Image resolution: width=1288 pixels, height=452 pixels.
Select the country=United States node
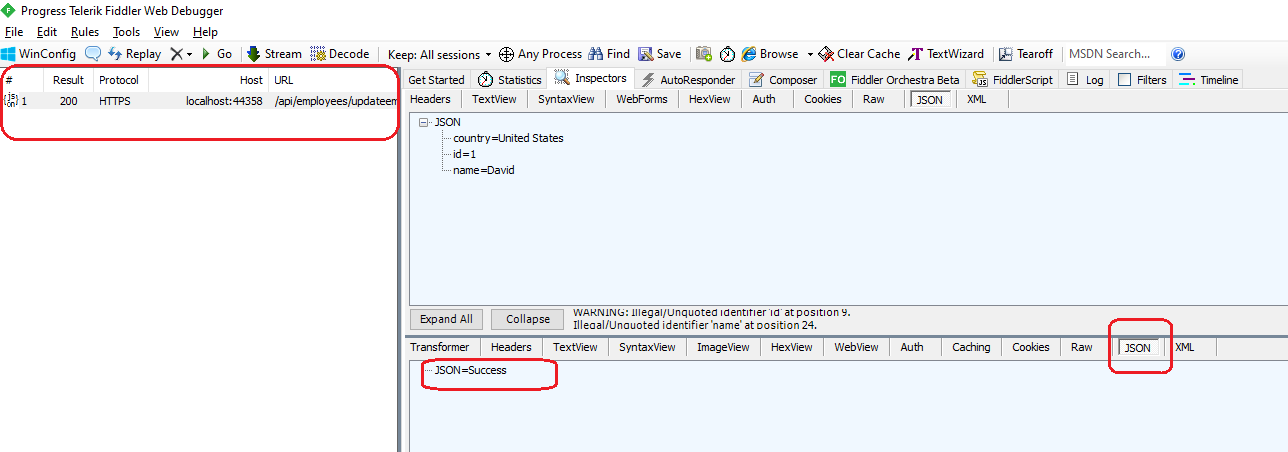pyautogui.click(x=508, y=138)
